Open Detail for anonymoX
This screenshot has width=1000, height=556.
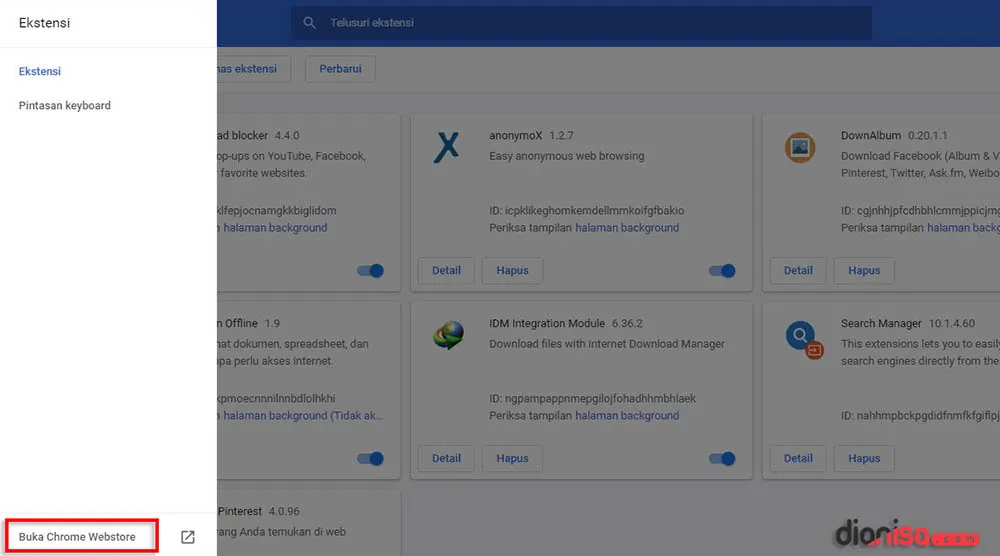(446, 270)
